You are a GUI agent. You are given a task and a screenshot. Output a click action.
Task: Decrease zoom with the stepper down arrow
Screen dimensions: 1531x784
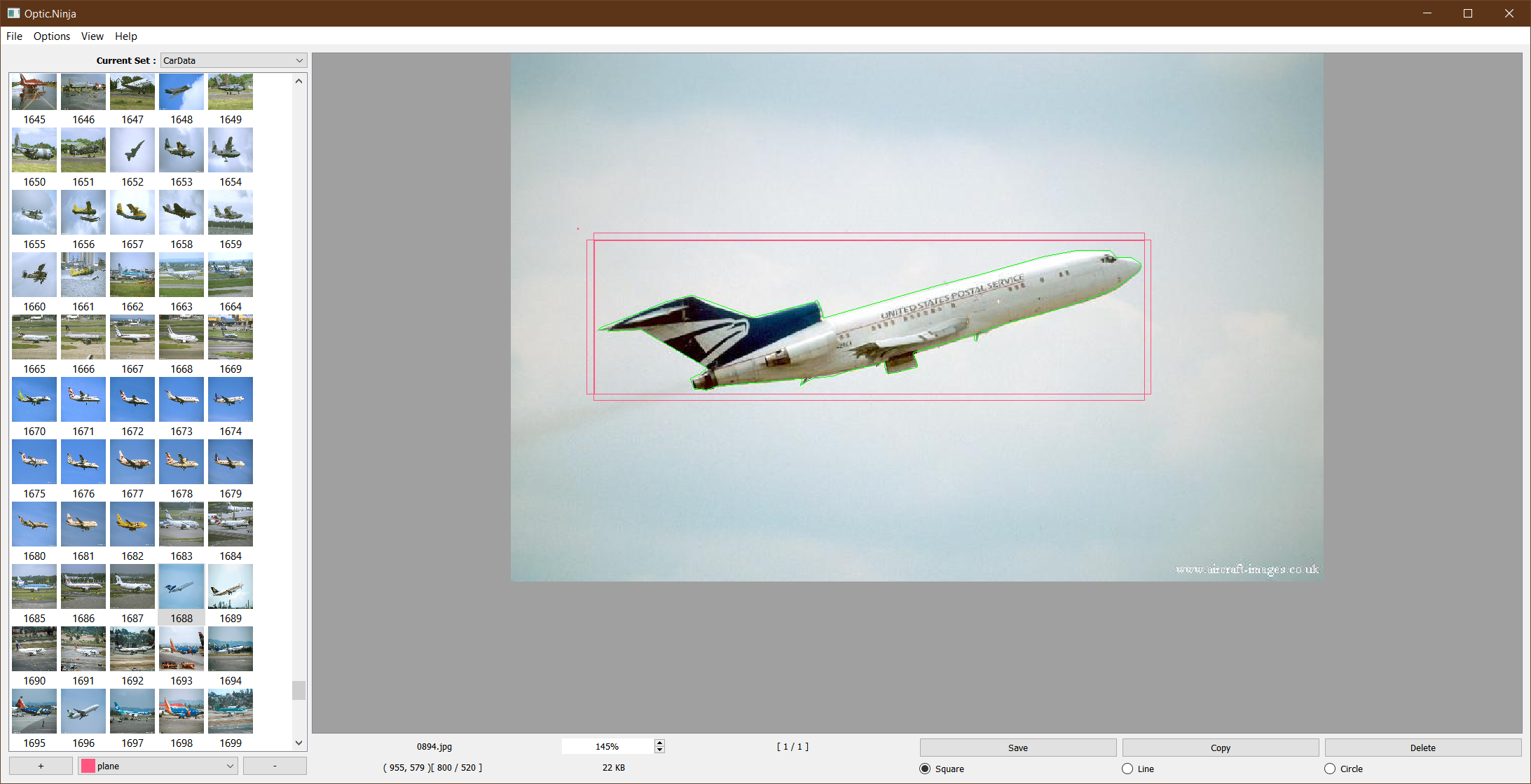[x=659, y=750]
